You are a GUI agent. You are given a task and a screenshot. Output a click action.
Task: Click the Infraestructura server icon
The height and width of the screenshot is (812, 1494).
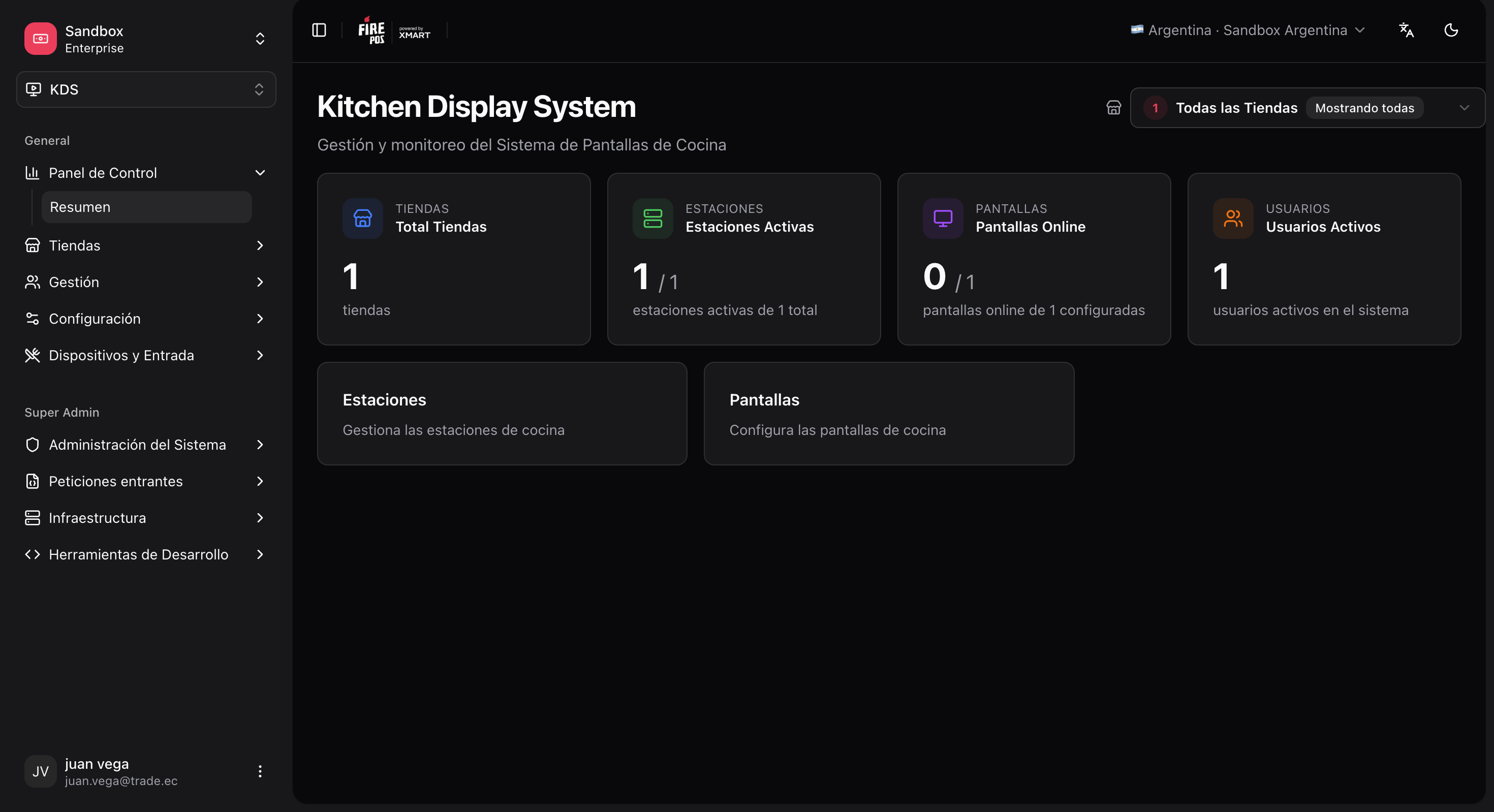pyautogui.click(x=33, y=518)
